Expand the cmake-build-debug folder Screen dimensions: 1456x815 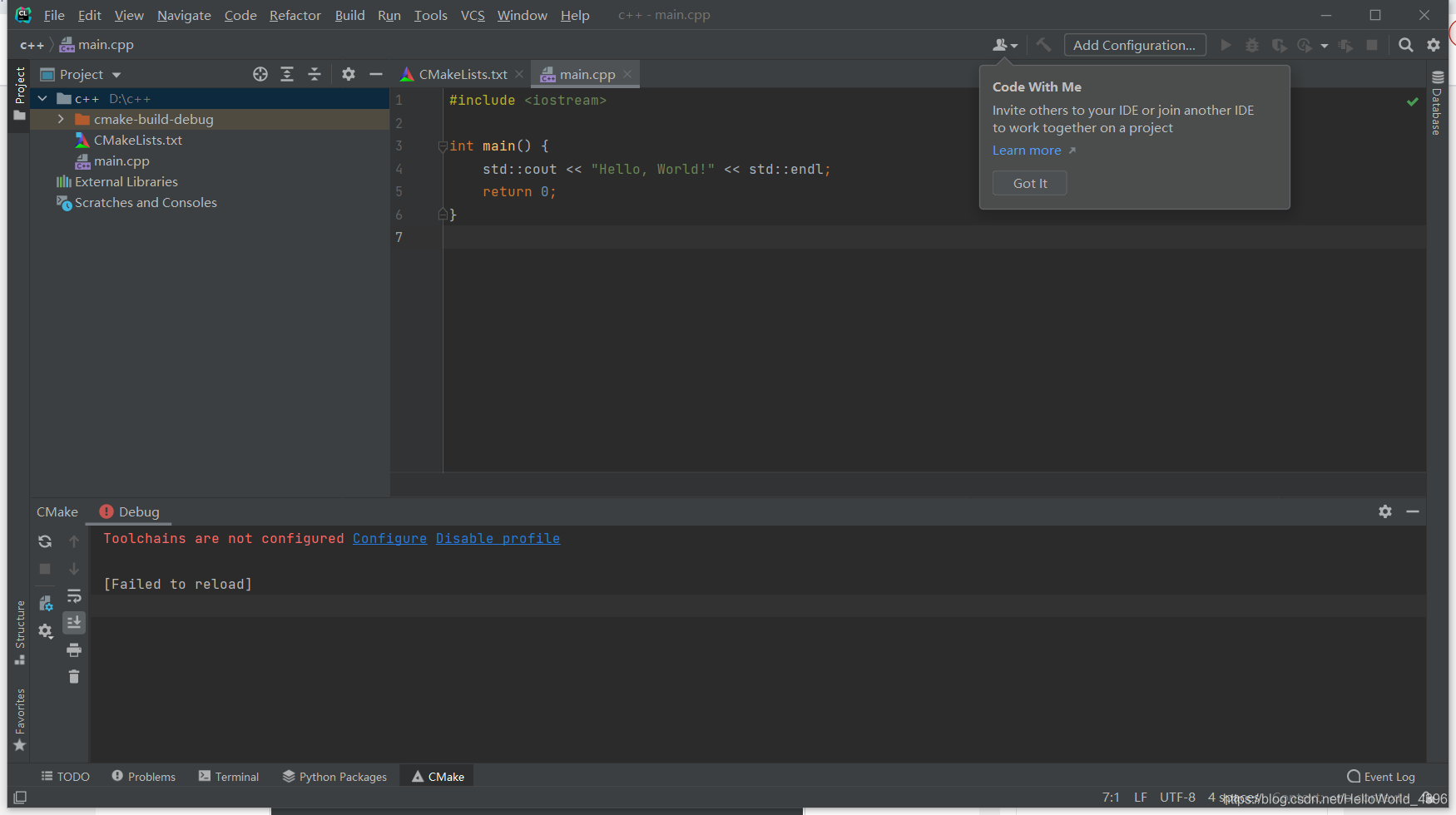pyautogui.click(x=61, y=119)
